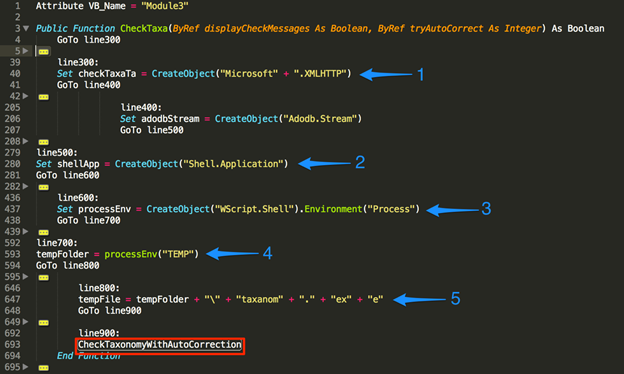Click the yellow folded-code marker on line 595

click(x=44, y=277)
